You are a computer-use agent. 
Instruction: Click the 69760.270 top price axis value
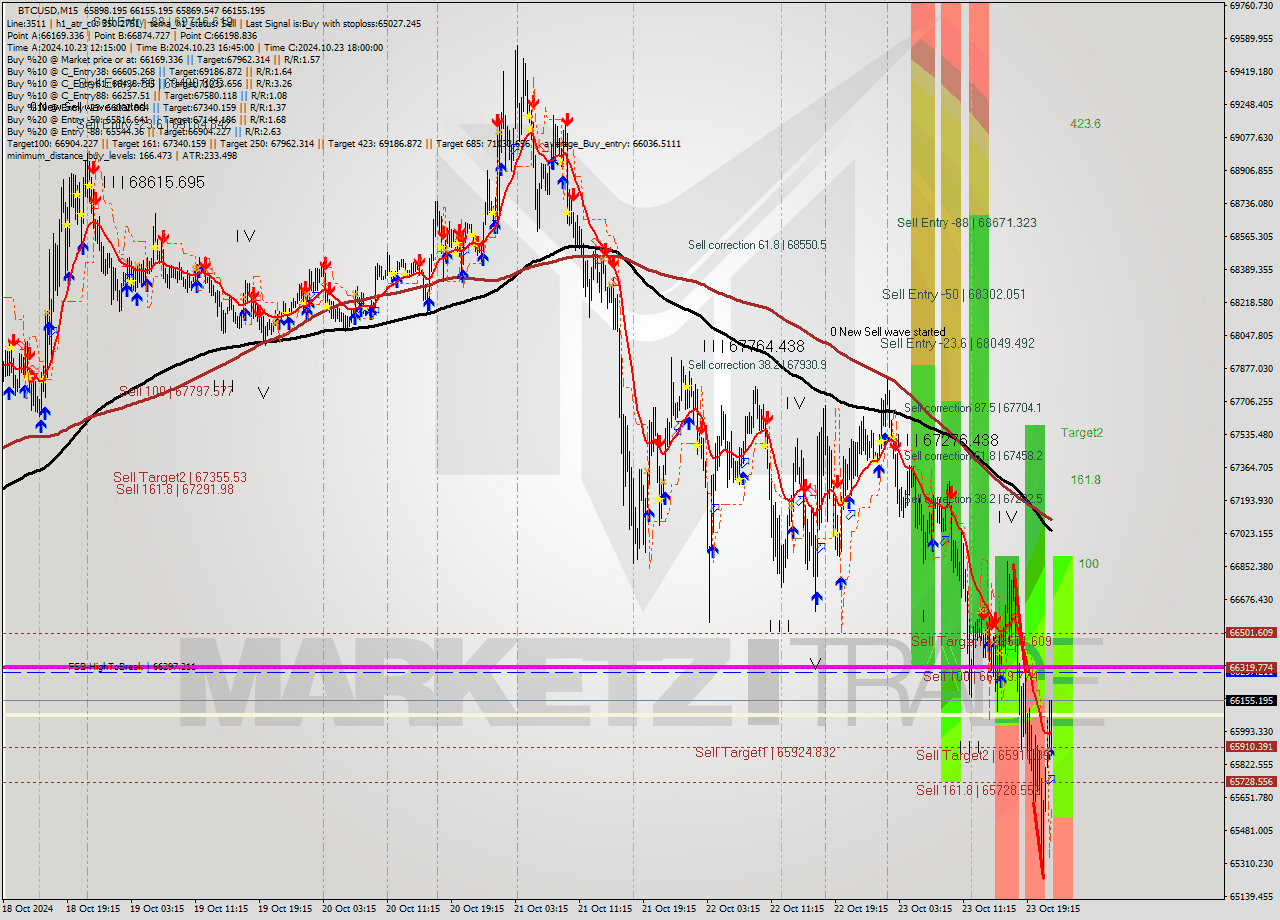(1251, 6)
